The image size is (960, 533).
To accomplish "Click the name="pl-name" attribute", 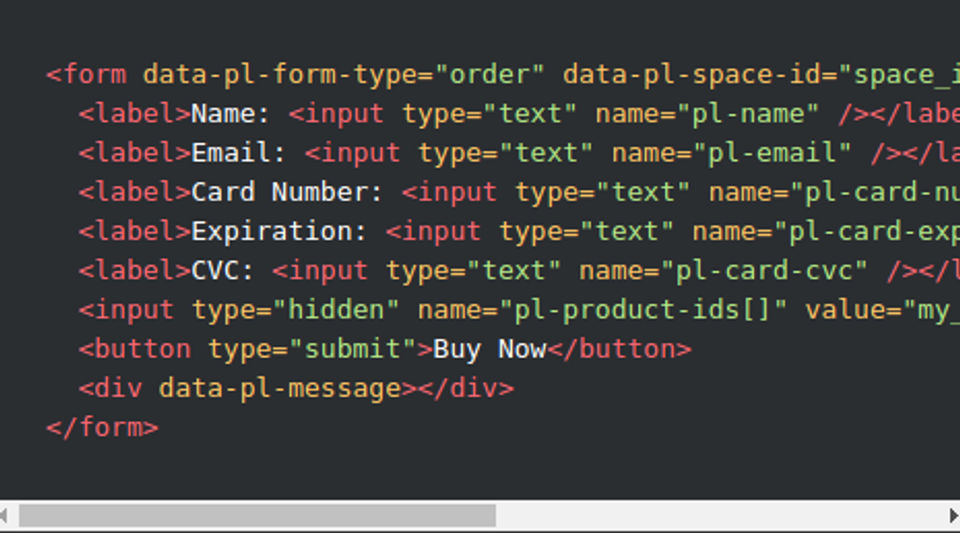I will [x=707, y=114].
